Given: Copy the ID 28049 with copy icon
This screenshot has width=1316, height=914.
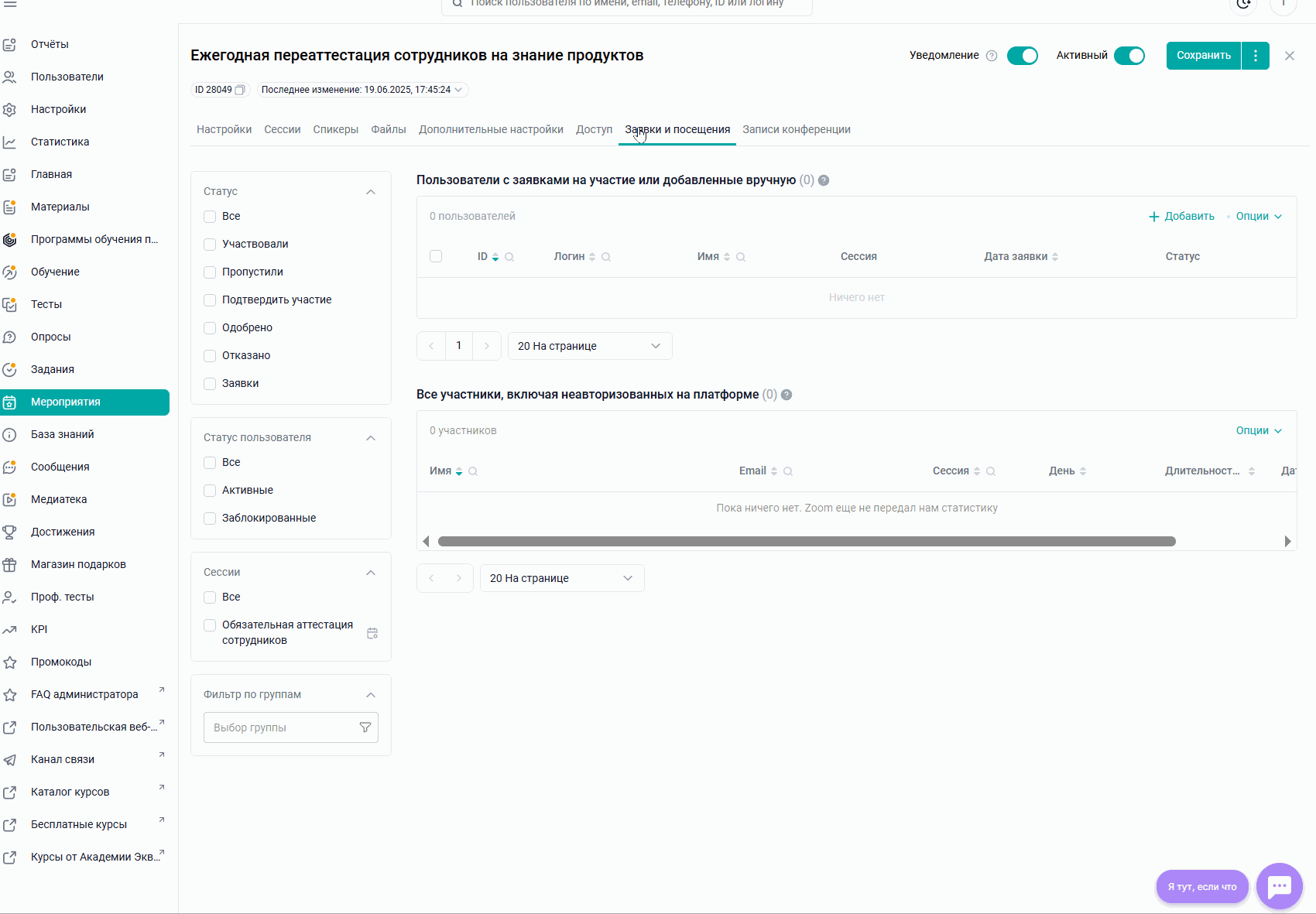Looking at the screenshot, I should 240,90.
